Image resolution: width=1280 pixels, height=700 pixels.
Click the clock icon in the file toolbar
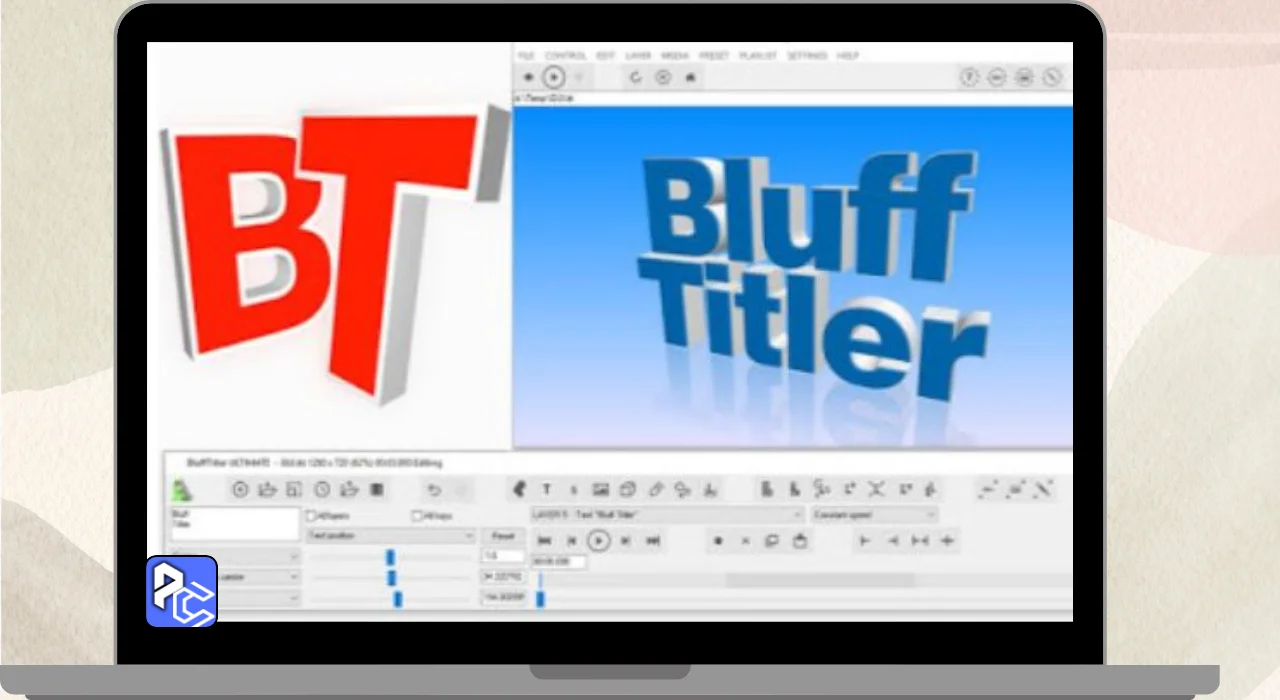click(322, 490)
